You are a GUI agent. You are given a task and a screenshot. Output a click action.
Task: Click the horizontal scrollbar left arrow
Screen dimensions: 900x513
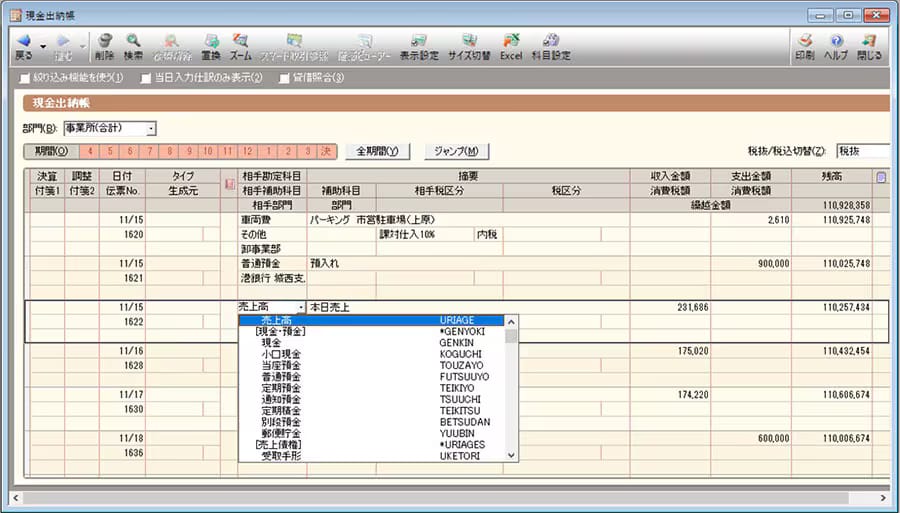pyautogui.click(x=16, y=498)
